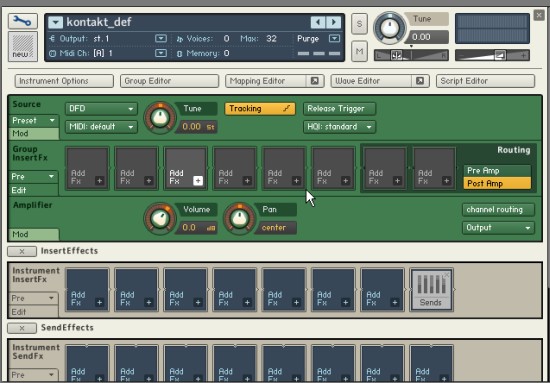The width and height of the screenshot is (550, 383).
Task: Open the HQI: standard dropdown
Action: (x=339, y=127)
